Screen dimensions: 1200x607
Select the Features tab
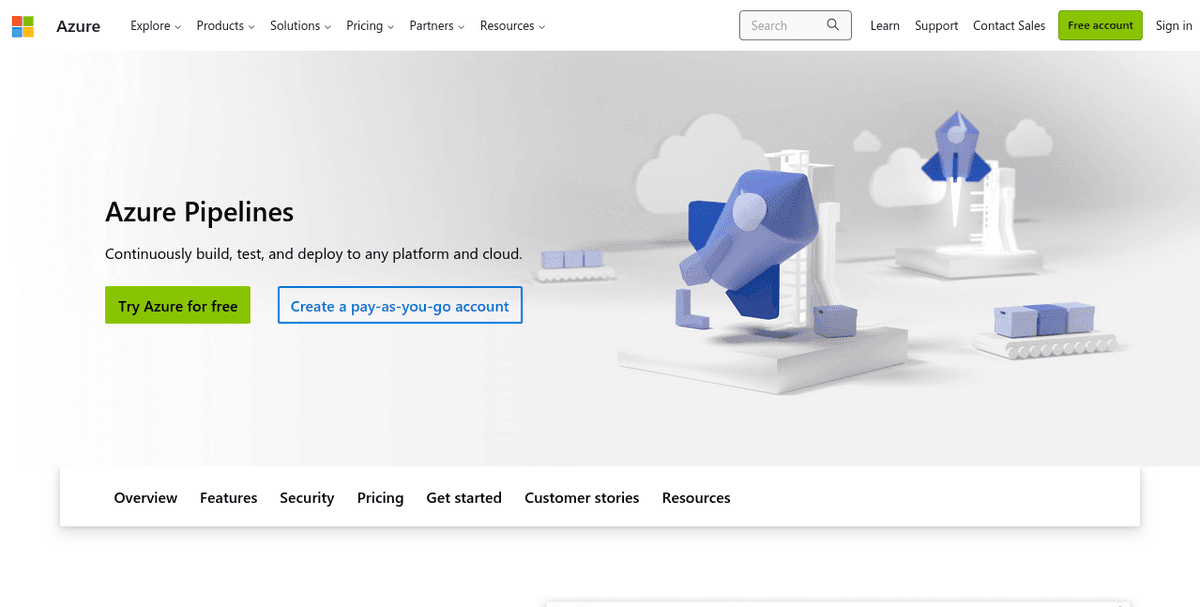tap(228, 497)
